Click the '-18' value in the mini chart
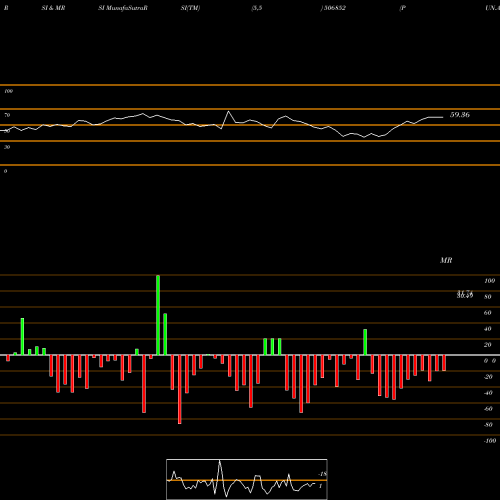Viewport: 500px width, 500px height. [323, 474]
